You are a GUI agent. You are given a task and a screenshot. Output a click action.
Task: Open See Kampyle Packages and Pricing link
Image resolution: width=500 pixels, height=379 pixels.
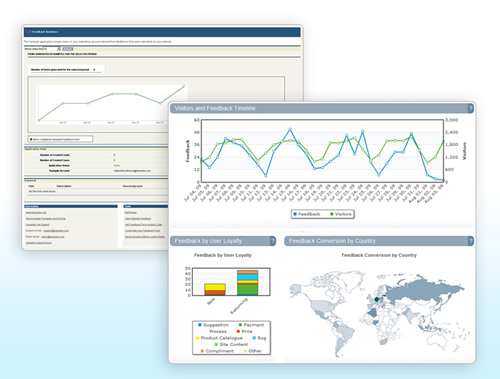pyautogui.click(x=46, y=219)
